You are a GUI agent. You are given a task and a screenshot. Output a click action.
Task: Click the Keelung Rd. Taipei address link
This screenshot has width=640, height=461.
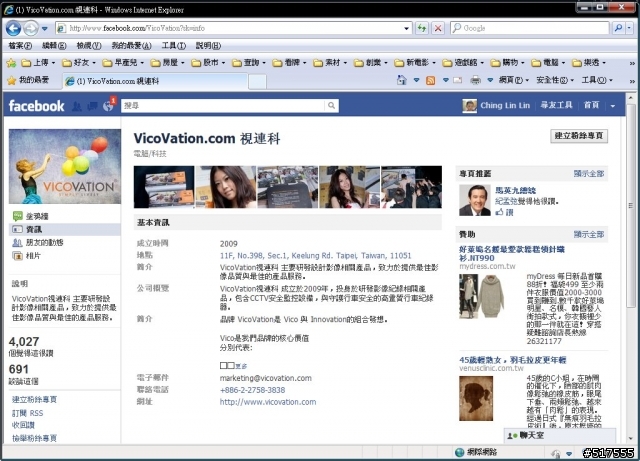coord(315,256)
